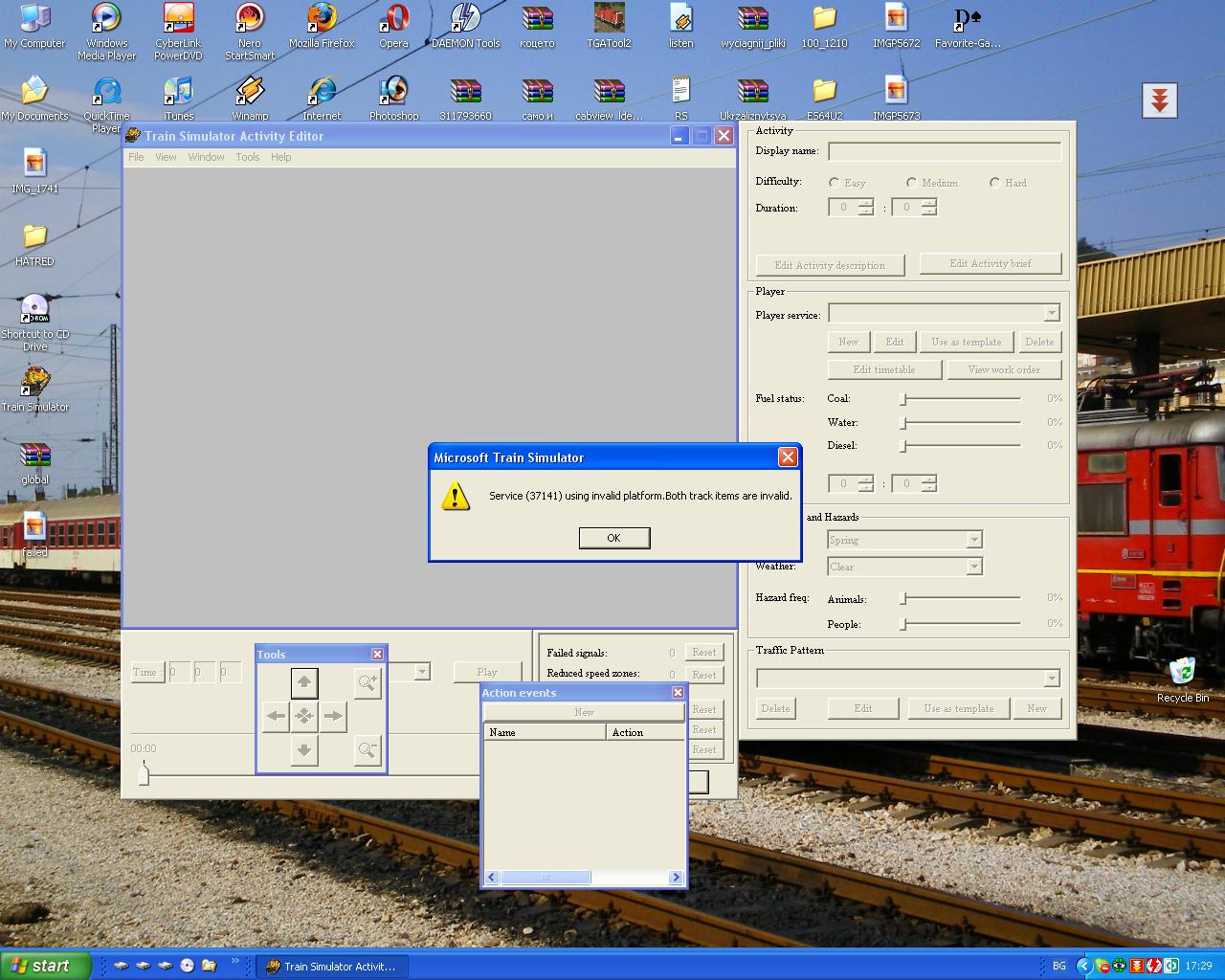Click Edit timetable button

(884, 369)
